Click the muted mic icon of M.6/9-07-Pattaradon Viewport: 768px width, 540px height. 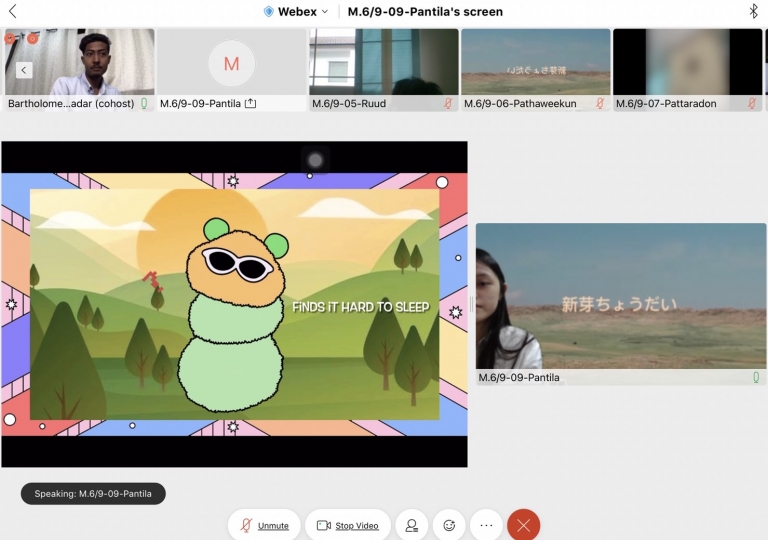coord(751,103)
